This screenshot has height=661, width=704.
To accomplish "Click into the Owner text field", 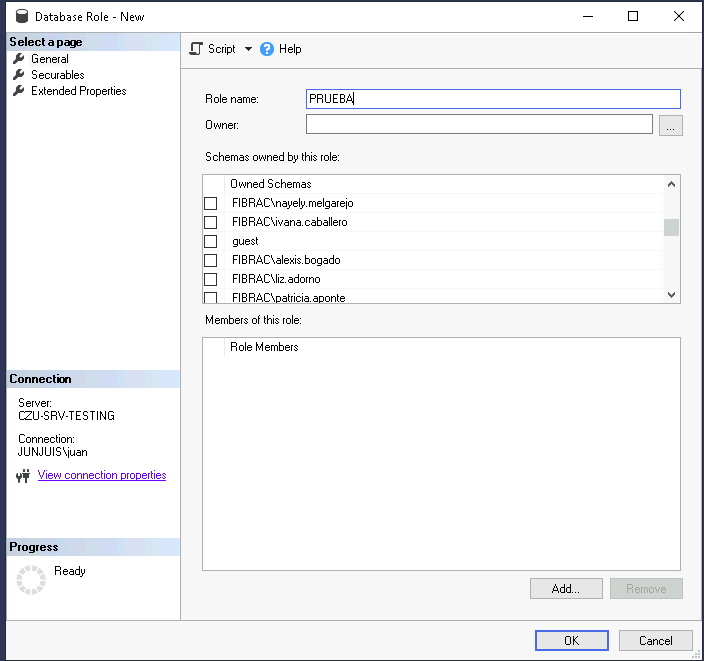I will (479, 124).
